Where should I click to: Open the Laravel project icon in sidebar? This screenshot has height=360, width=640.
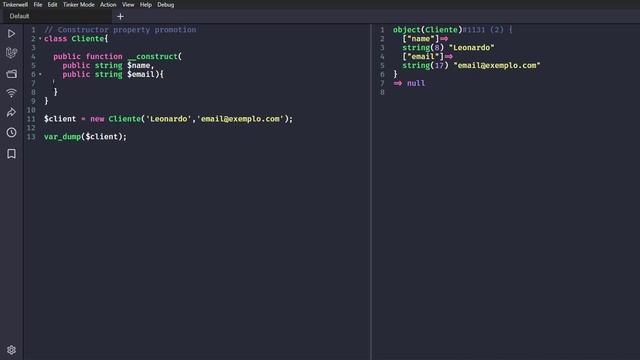pyautogui.click(x=11, y=53)
